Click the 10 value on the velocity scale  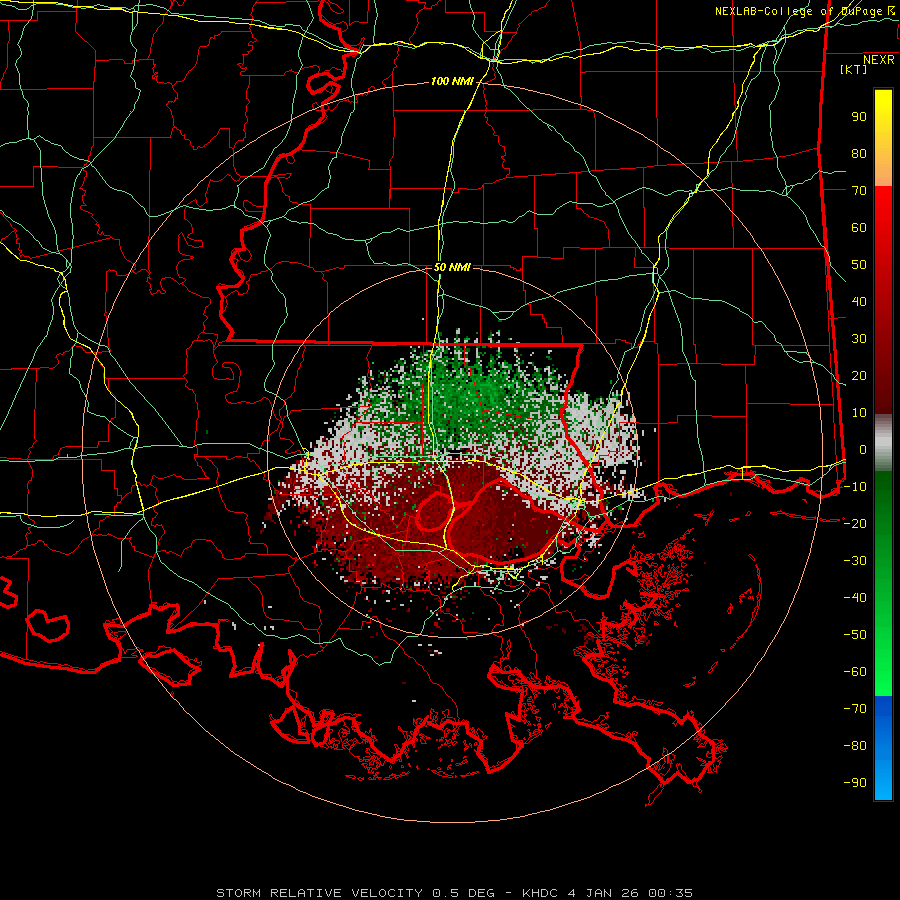tap(859, 413)
